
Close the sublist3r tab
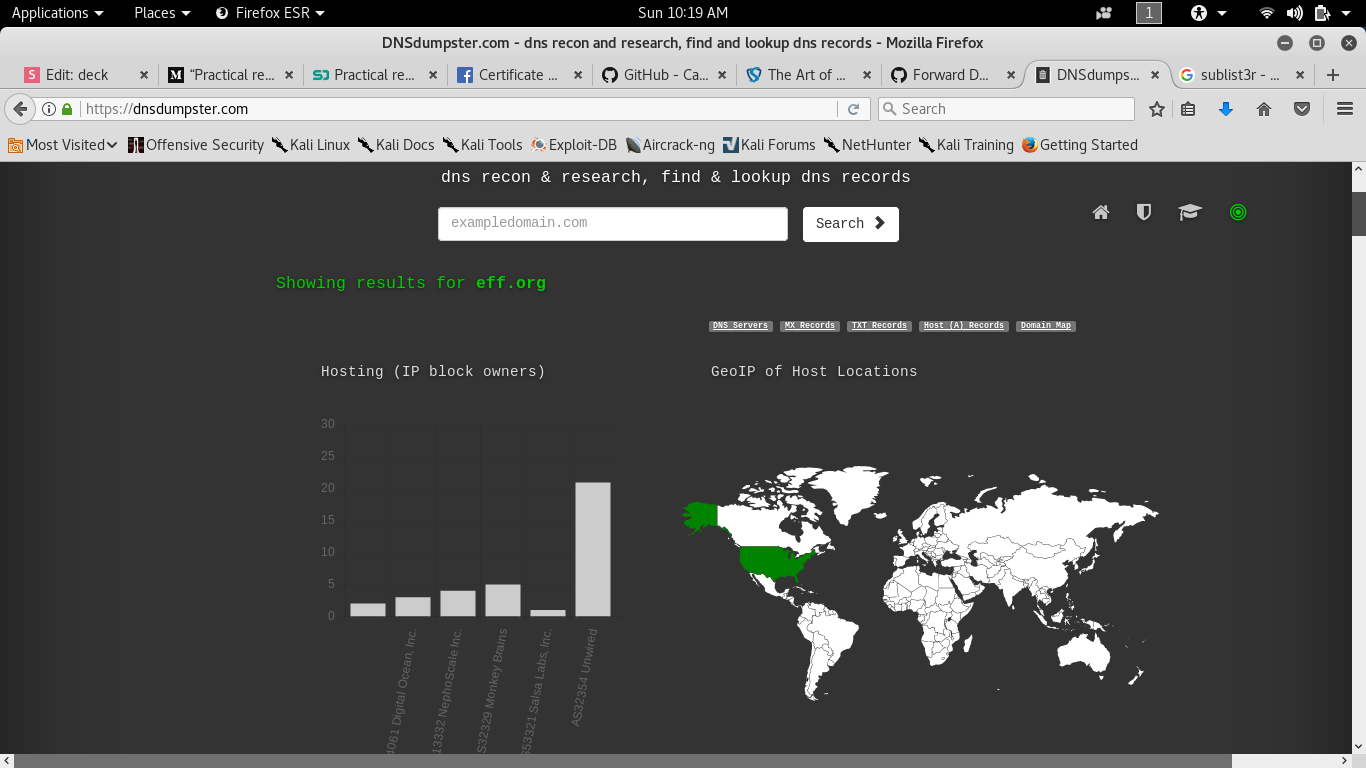pyautogui.click(x=1300, y=75)
